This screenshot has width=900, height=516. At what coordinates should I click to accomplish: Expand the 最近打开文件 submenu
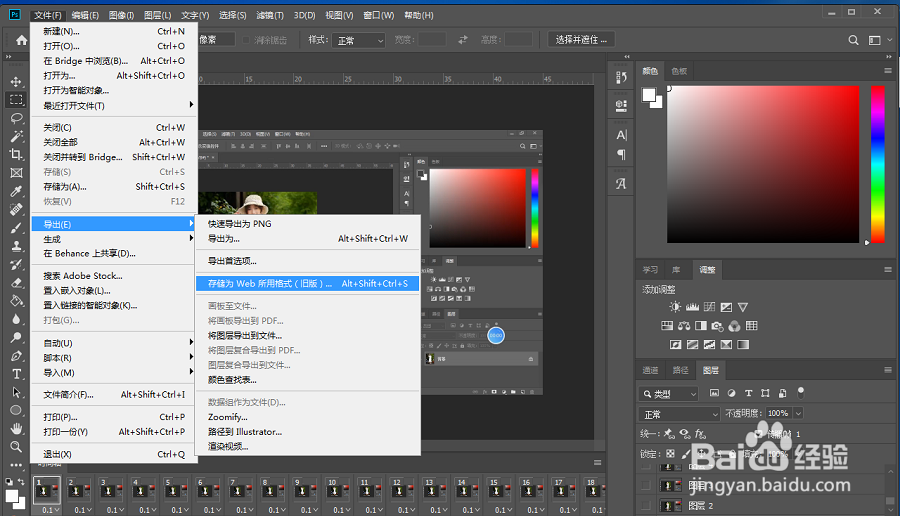[114, 106]
